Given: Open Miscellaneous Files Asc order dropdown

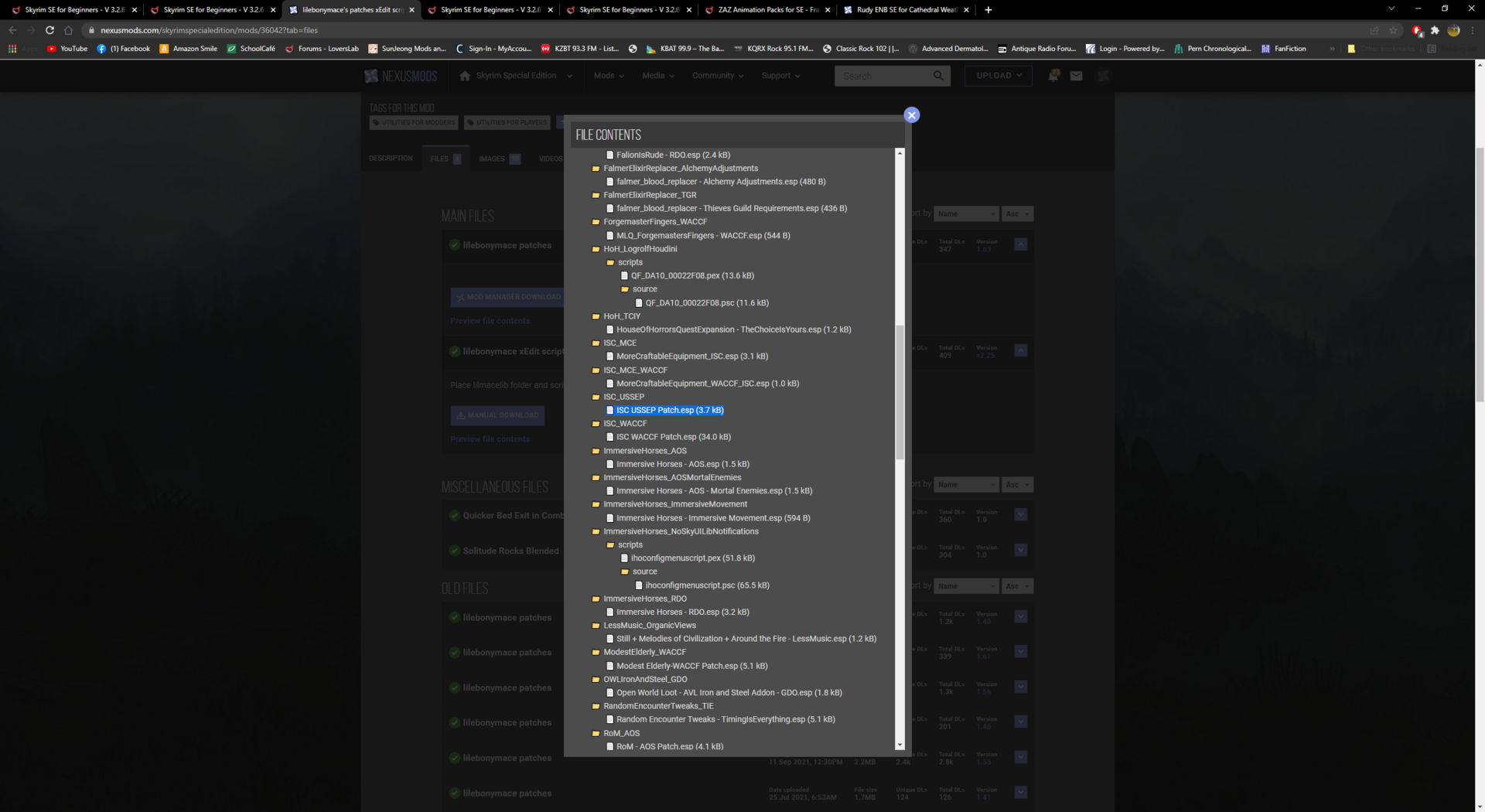Looking at the screenshot, I should tap(1017, 485).
